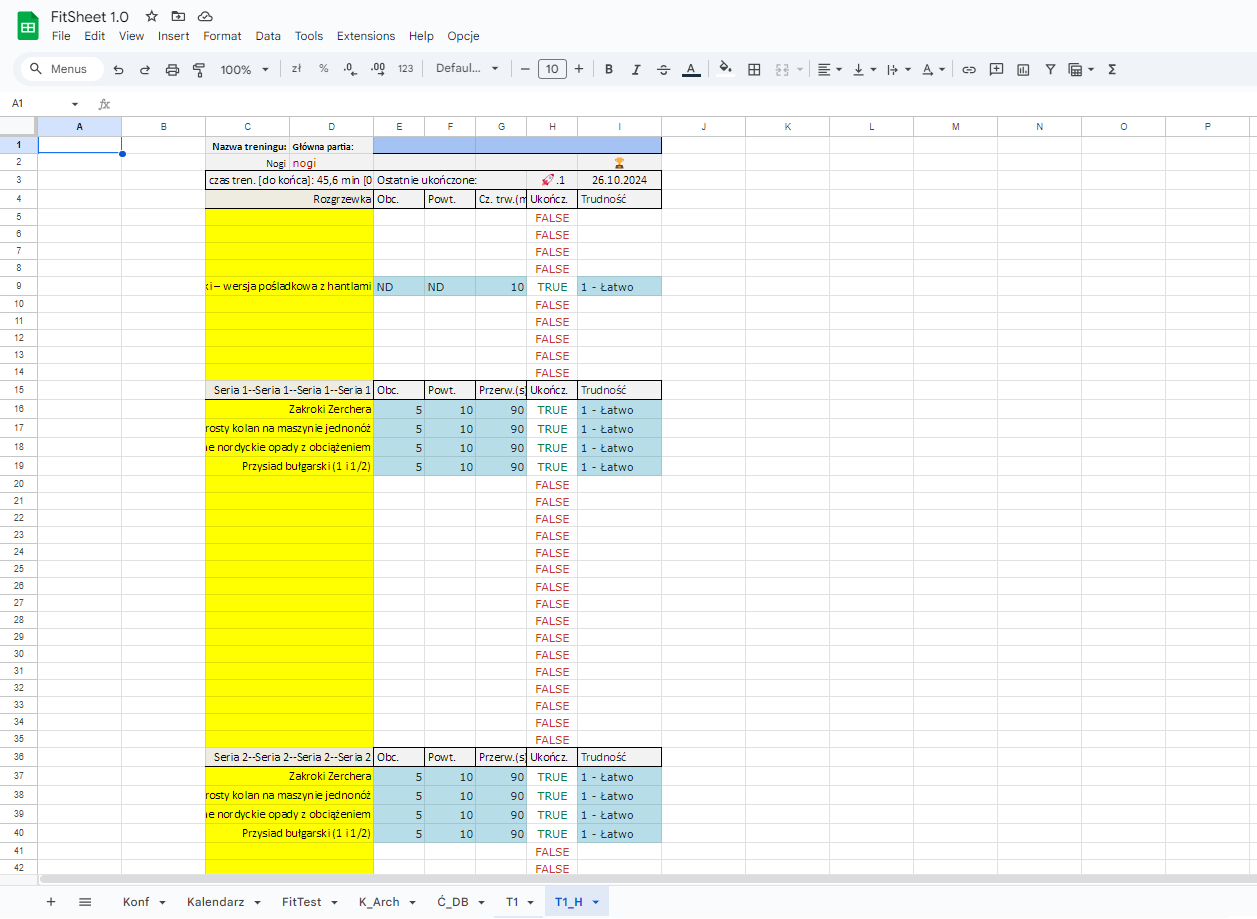Screen dimensions: 1257x919
Task: Open the fill color picker
Action: coord(725,69)
